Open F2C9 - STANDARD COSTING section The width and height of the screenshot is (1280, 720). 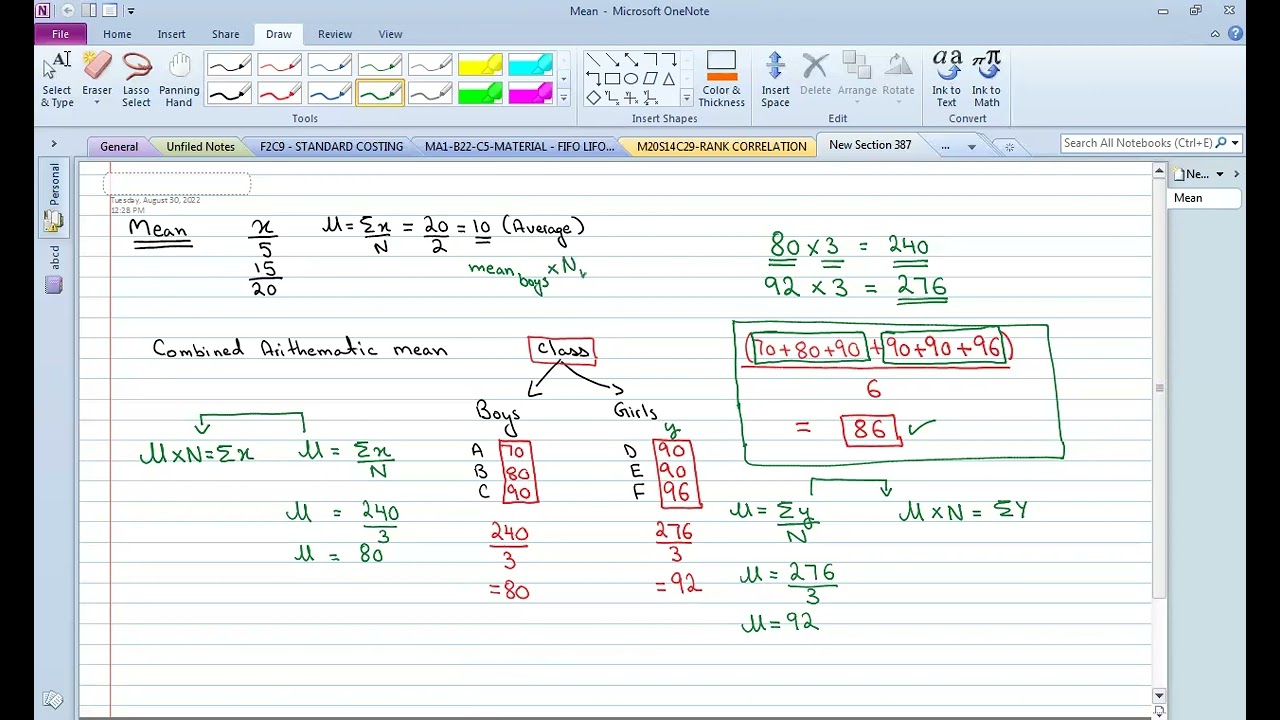click(x=331, y=146)
